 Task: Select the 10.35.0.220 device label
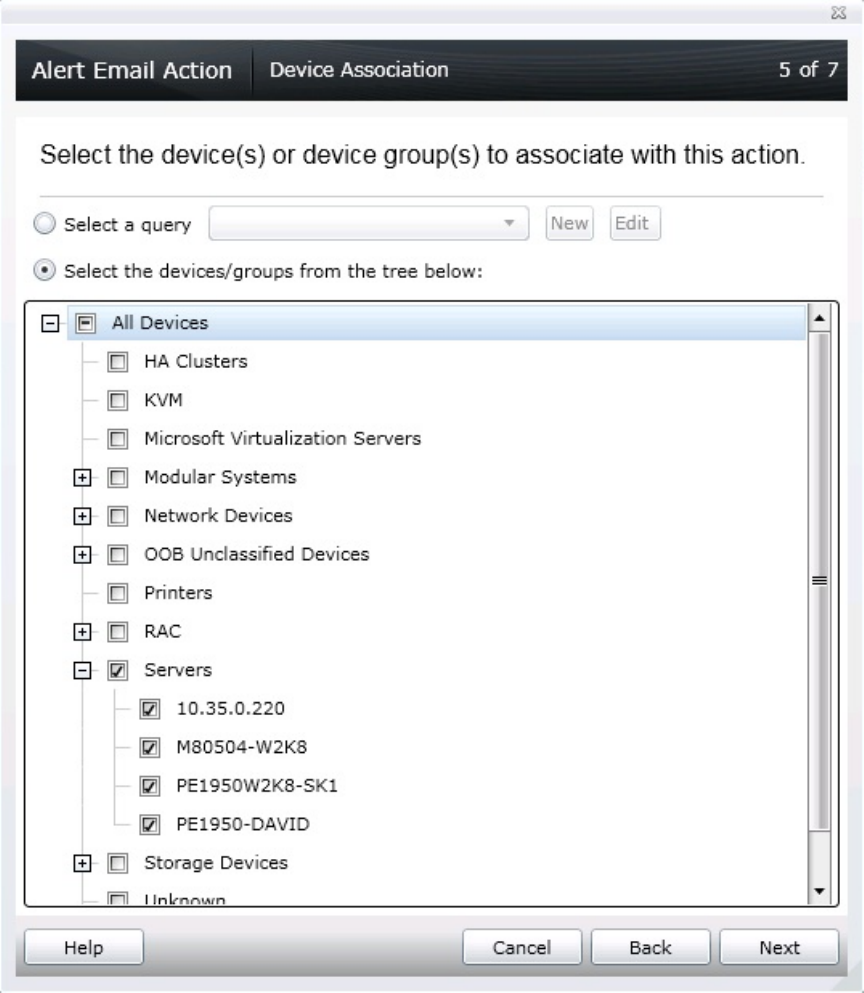coord(231,709)
